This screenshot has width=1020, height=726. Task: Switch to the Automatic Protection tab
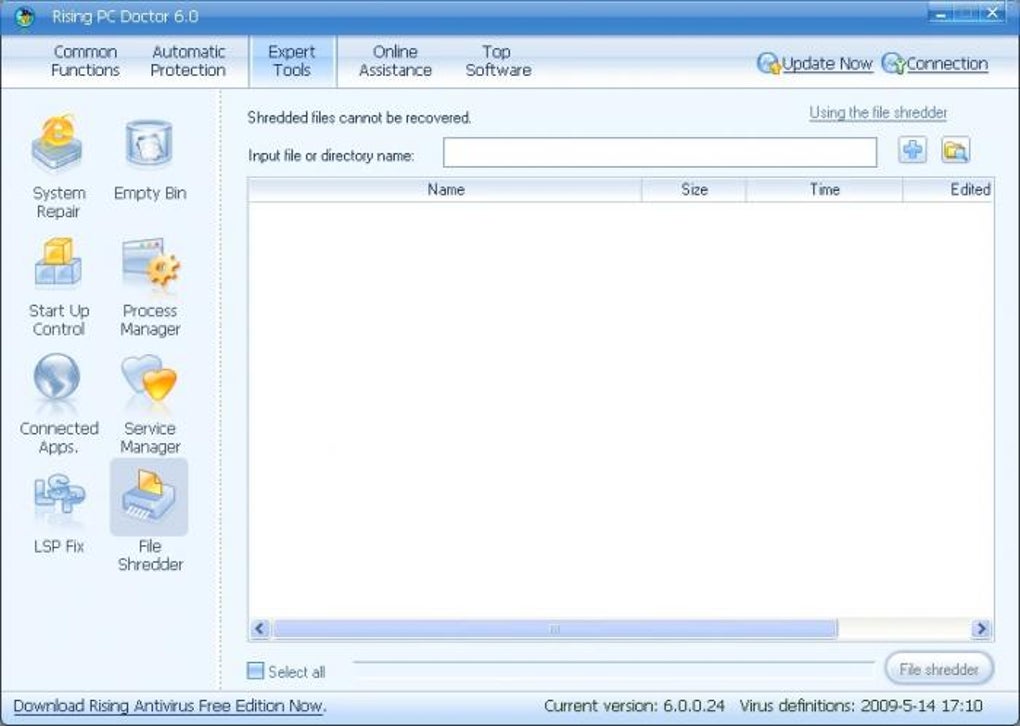pos(187,61)
